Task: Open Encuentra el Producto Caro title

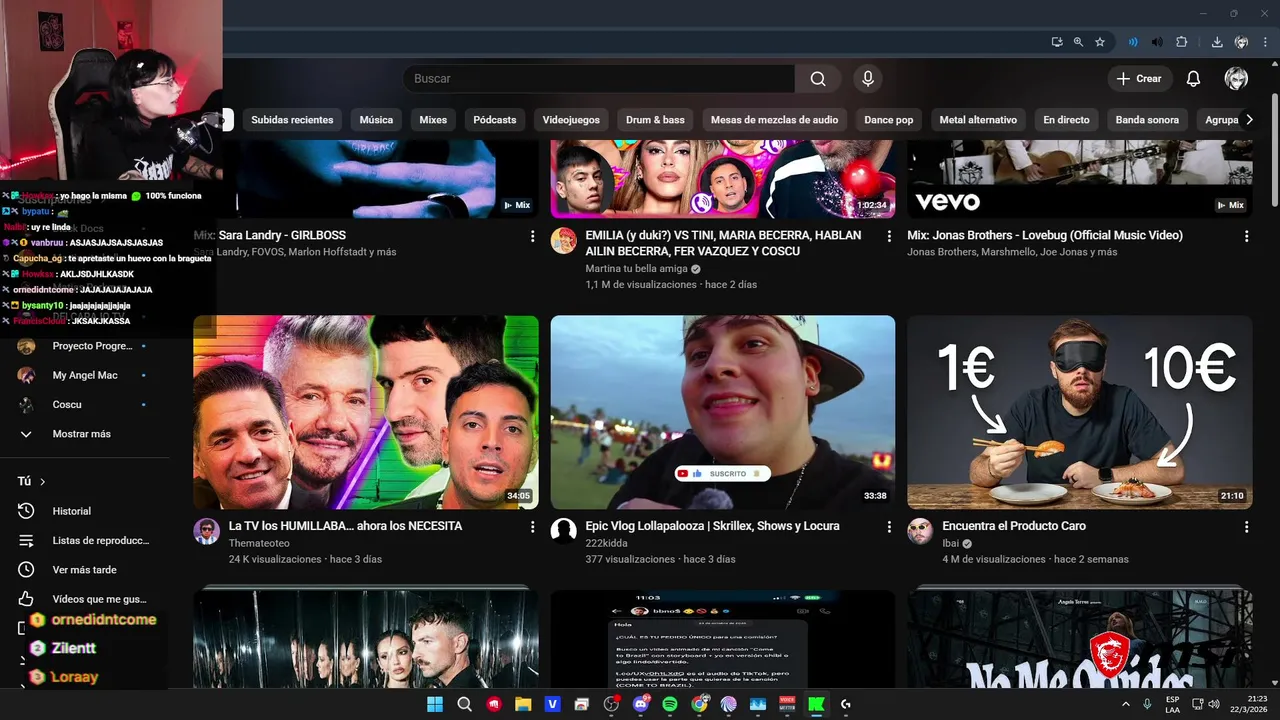Action: click(1014, 526)
